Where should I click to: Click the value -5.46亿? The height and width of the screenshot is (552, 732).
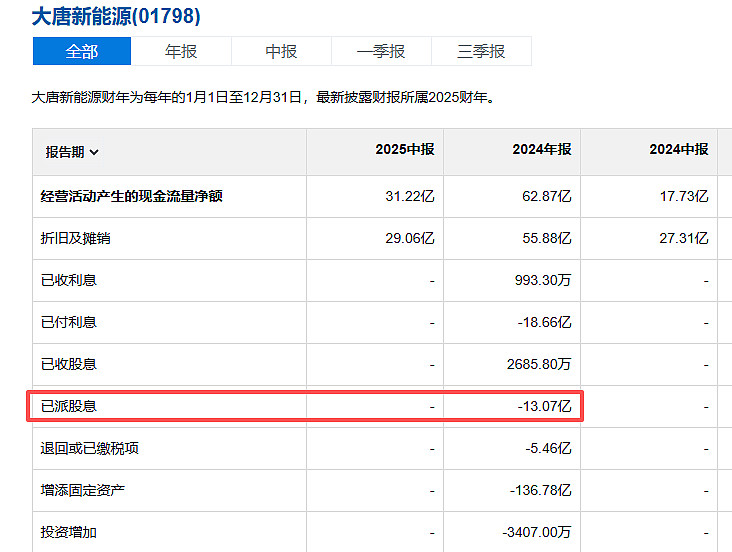(x=548, y=448)
